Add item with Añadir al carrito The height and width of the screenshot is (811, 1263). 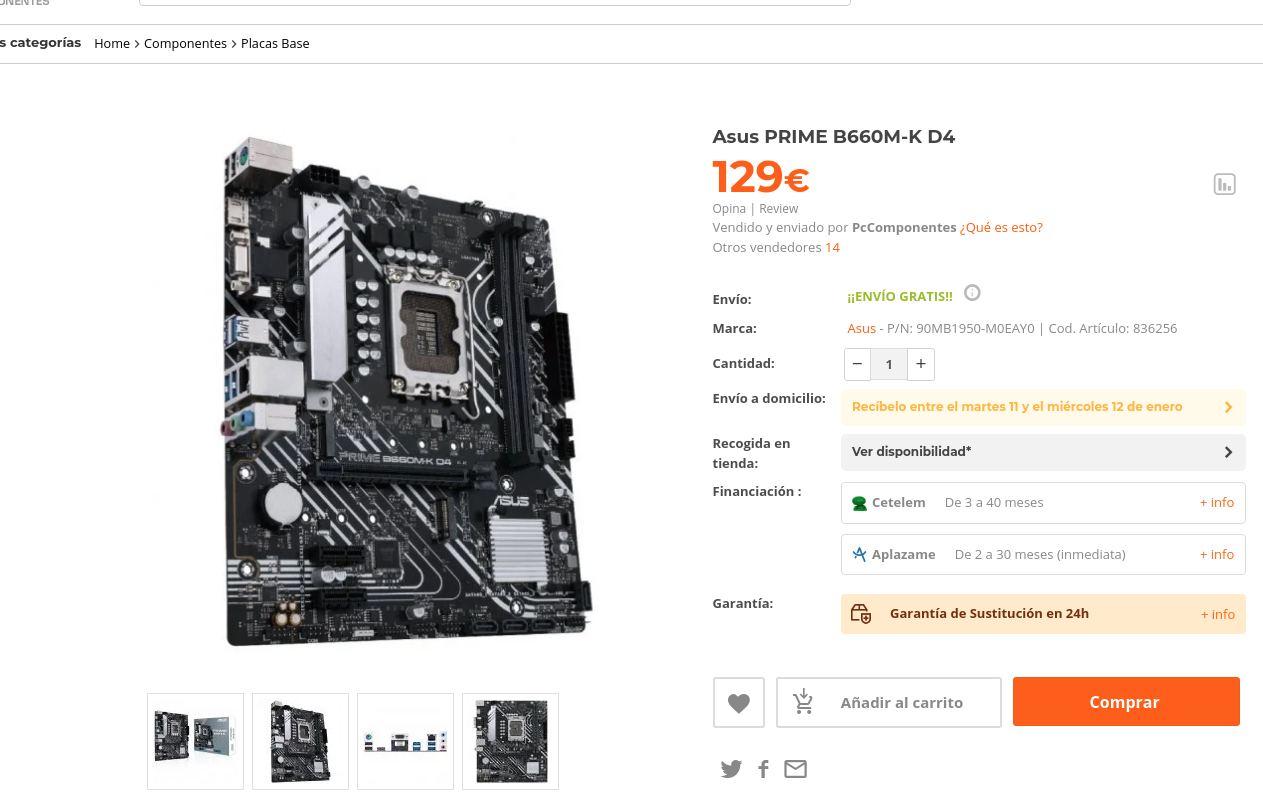point(889,702)
